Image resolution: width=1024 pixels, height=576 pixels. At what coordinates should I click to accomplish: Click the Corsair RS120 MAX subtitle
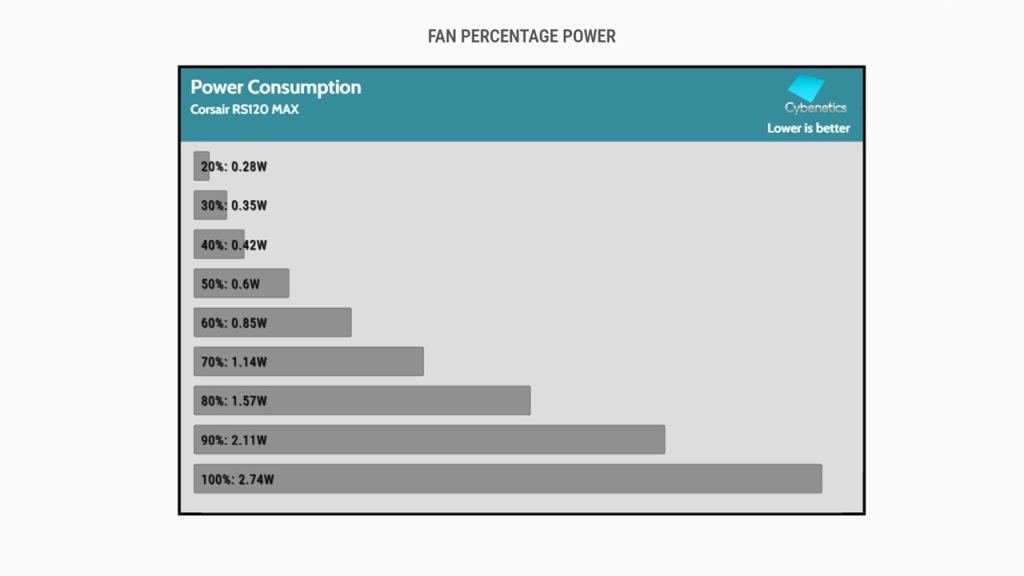point(244,109)
